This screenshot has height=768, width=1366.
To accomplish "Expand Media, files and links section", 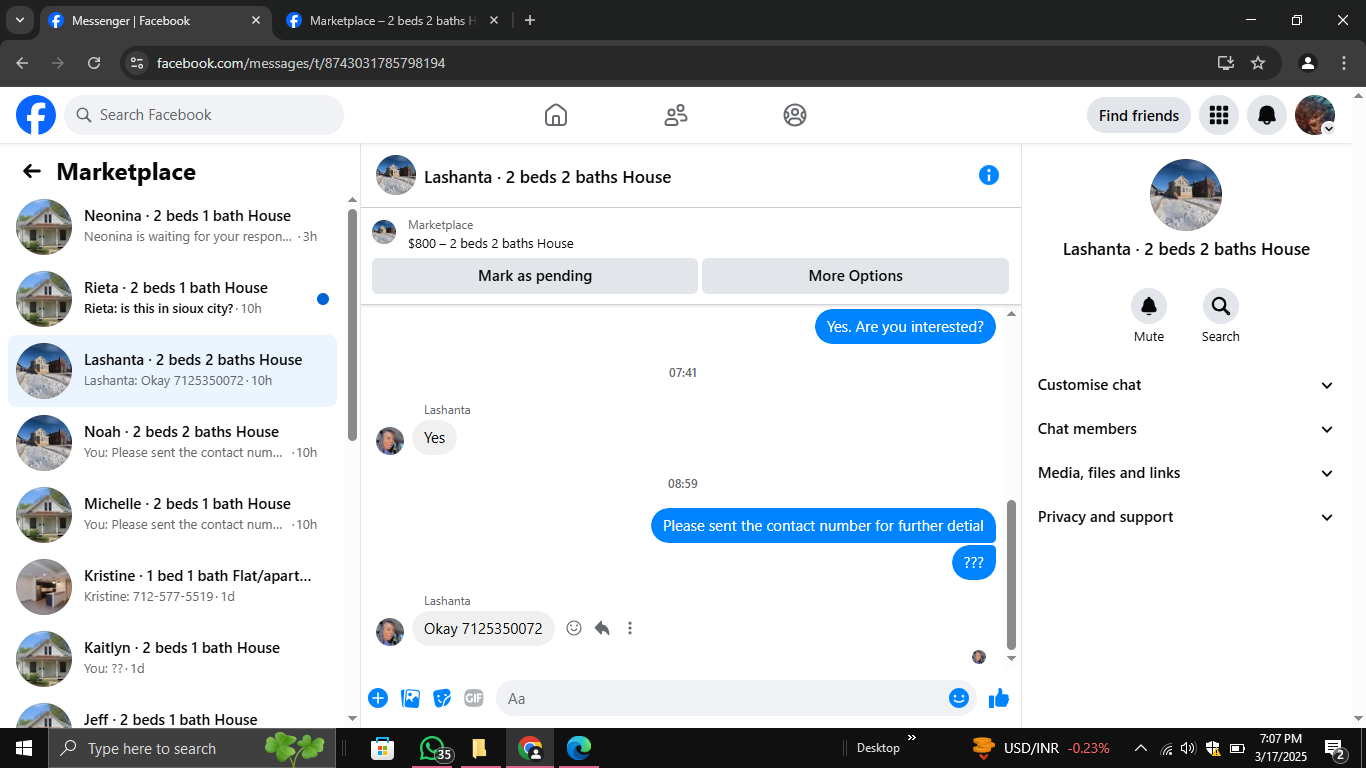I will [1186, 473].
